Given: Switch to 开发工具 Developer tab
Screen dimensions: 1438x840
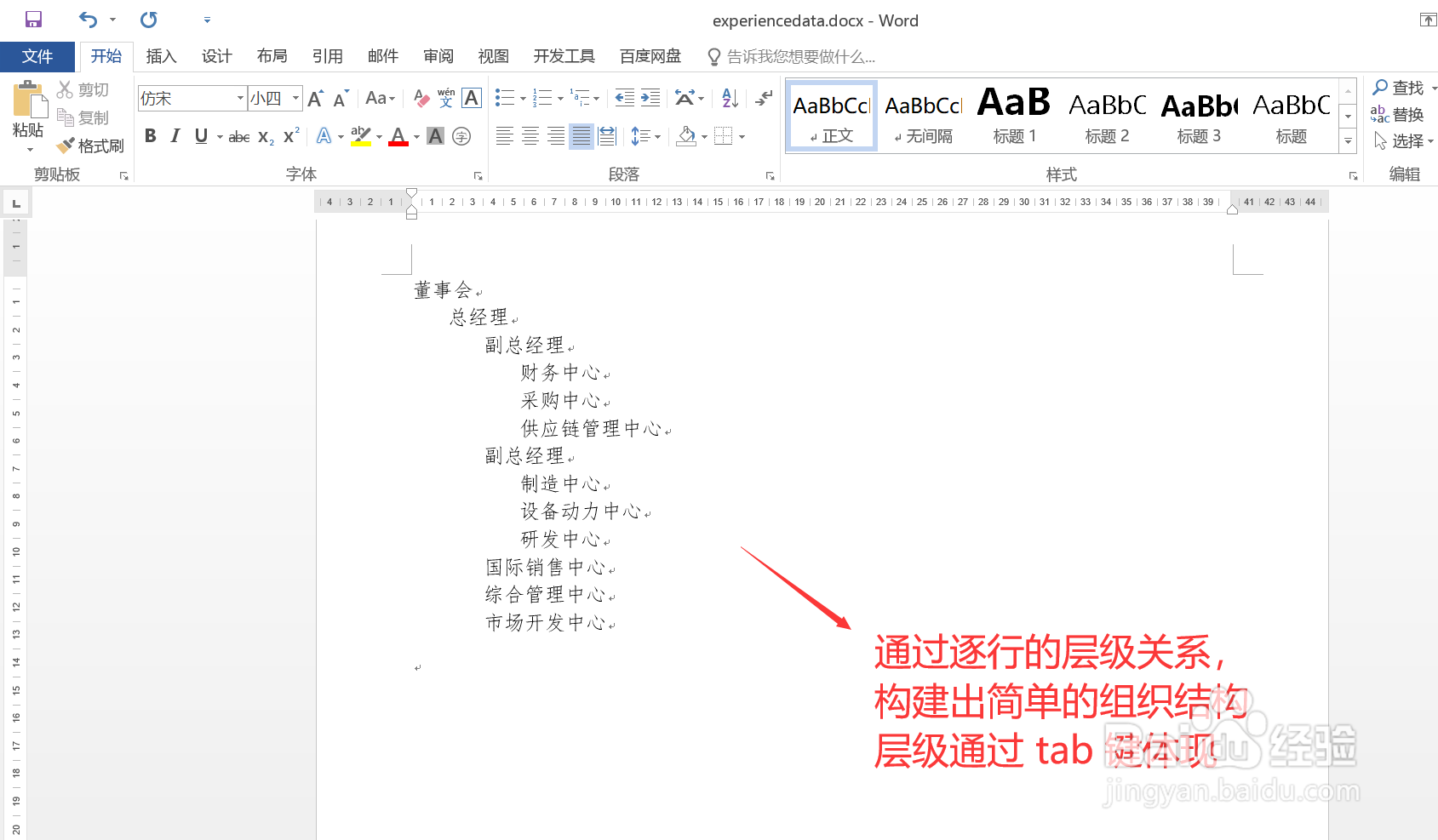Looking at the screenshot, I should (x=564, y=56).
